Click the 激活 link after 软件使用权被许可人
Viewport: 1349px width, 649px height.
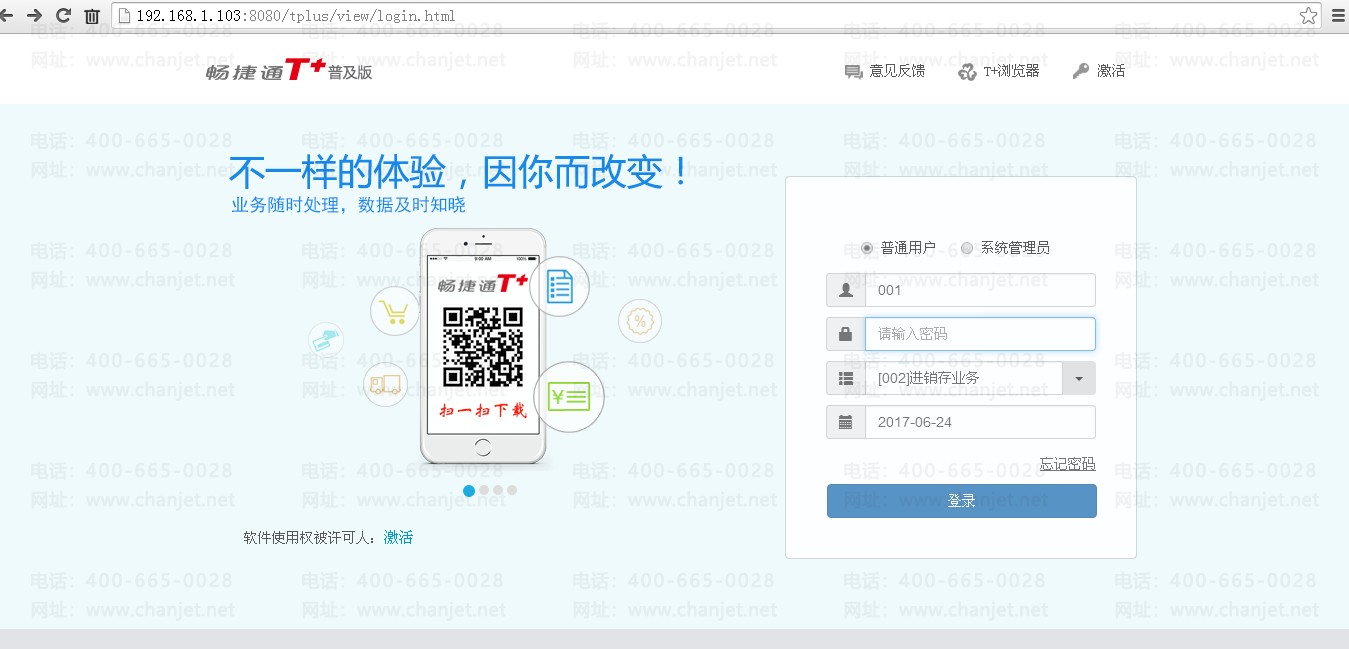pos(398,537)
